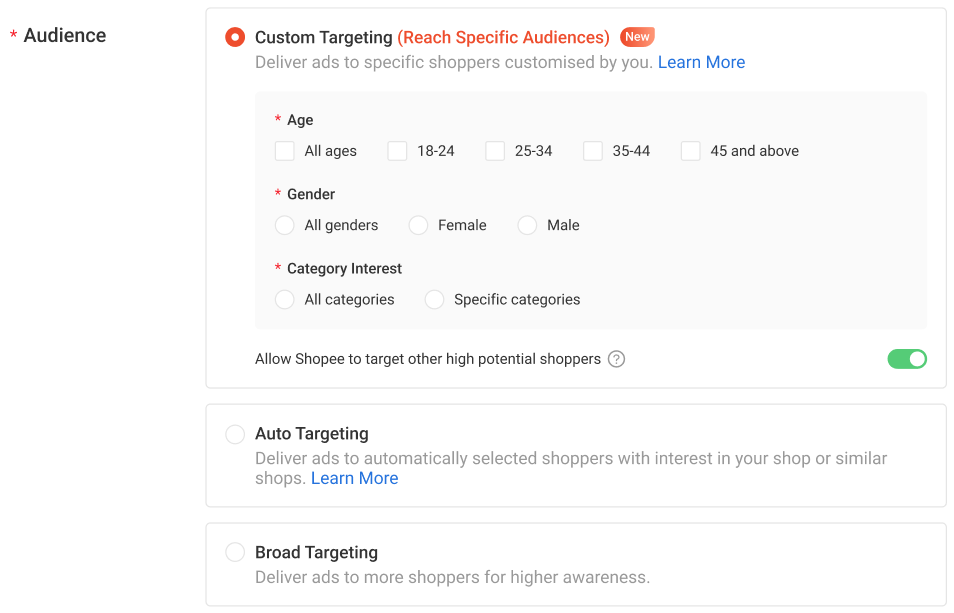Click the New badge beside Custom Targeting
The image size is (954, 613).
click(x=637, y=37)
